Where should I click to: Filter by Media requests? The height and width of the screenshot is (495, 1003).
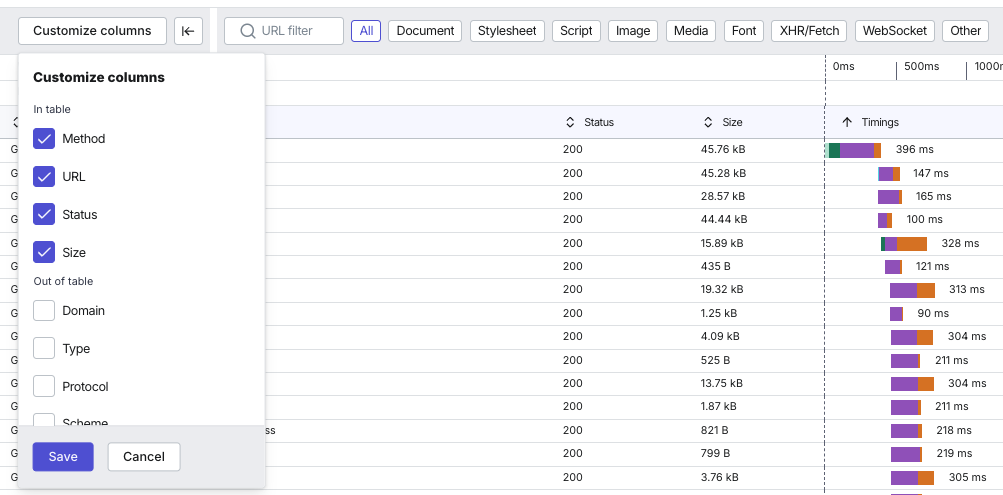691,31
